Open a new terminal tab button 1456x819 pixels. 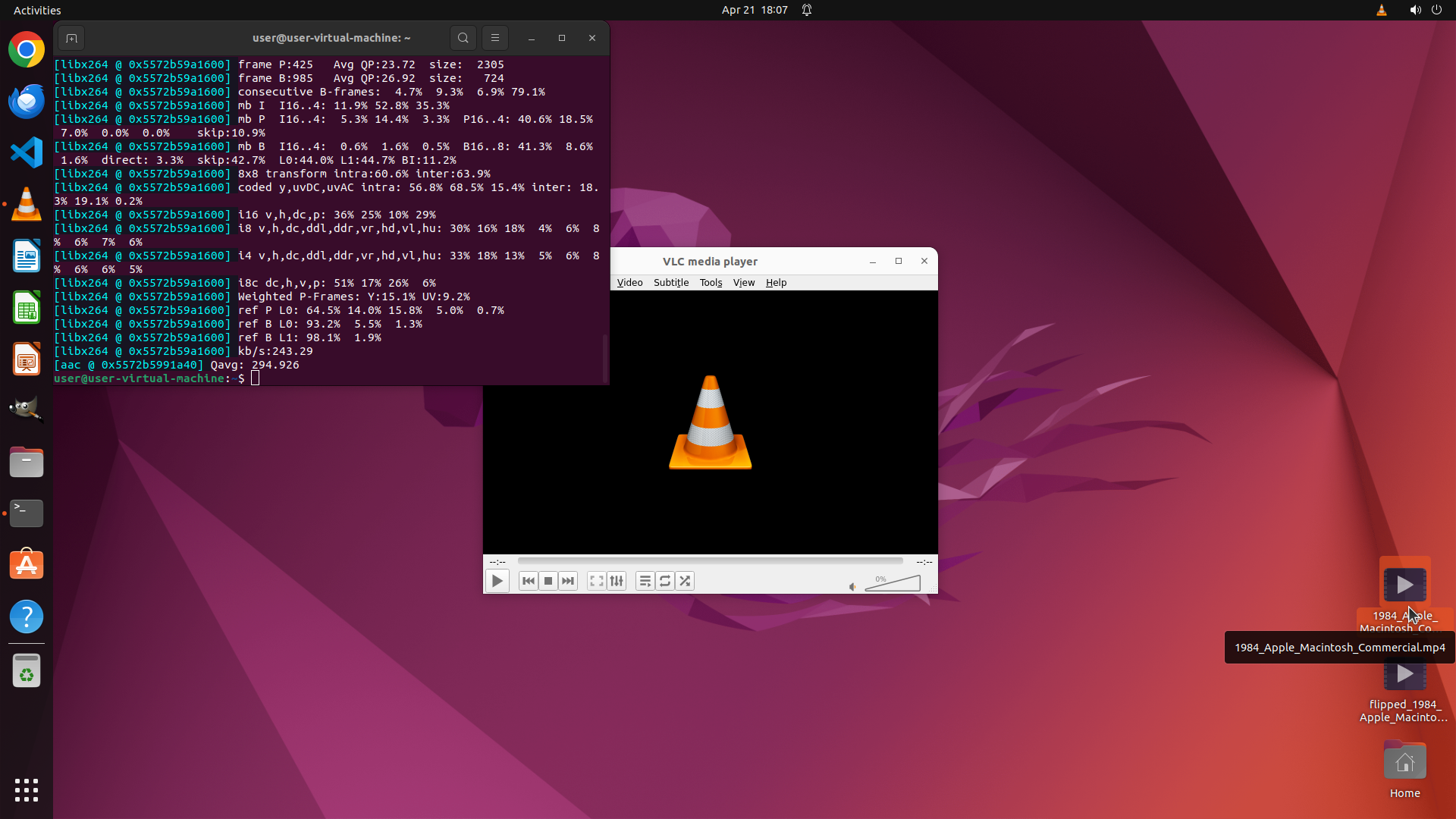[71, 38]
